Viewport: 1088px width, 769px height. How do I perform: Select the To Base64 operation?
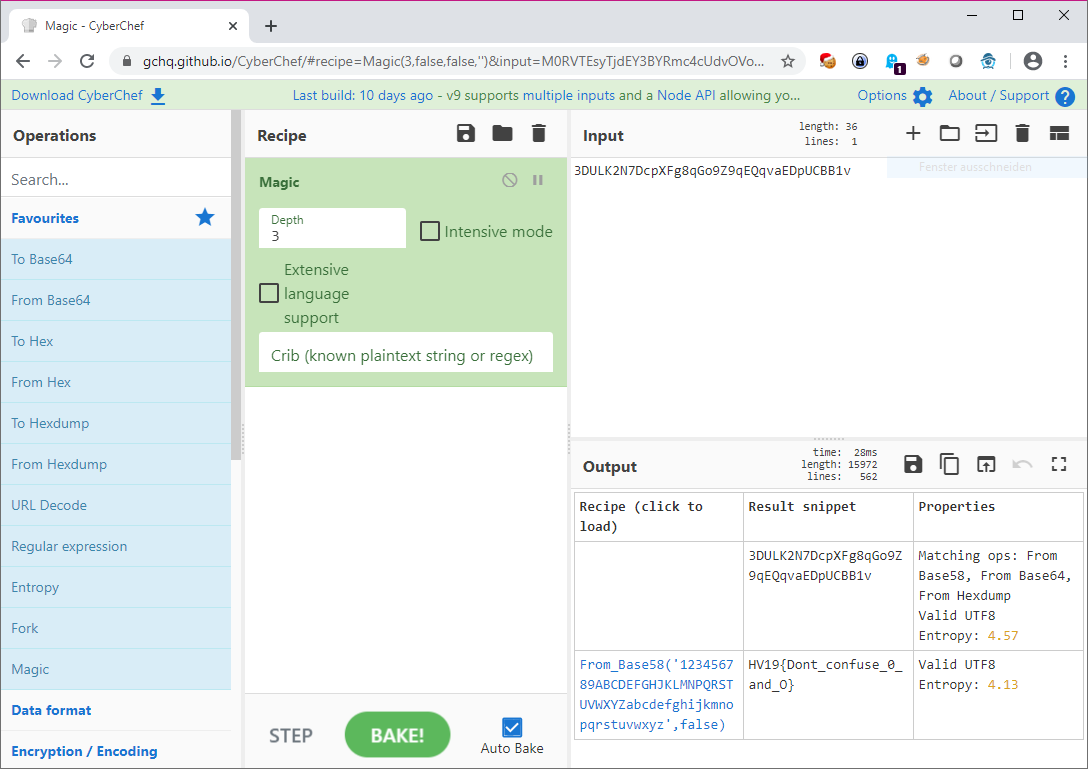coord(116,259)
